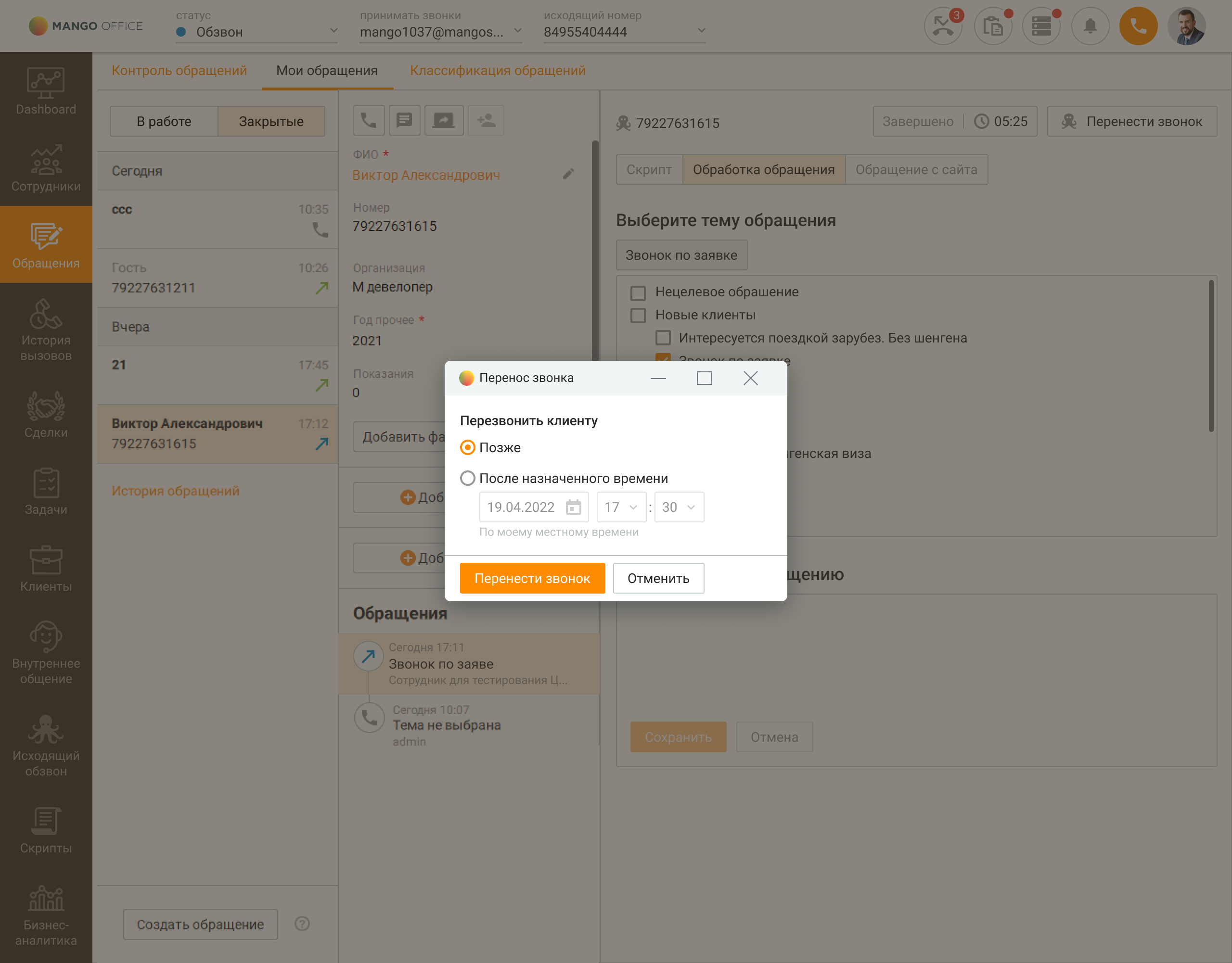1232x963 pixels.
Task: Open Внутреннее общение in sidebar
Action: coord(46,653)
